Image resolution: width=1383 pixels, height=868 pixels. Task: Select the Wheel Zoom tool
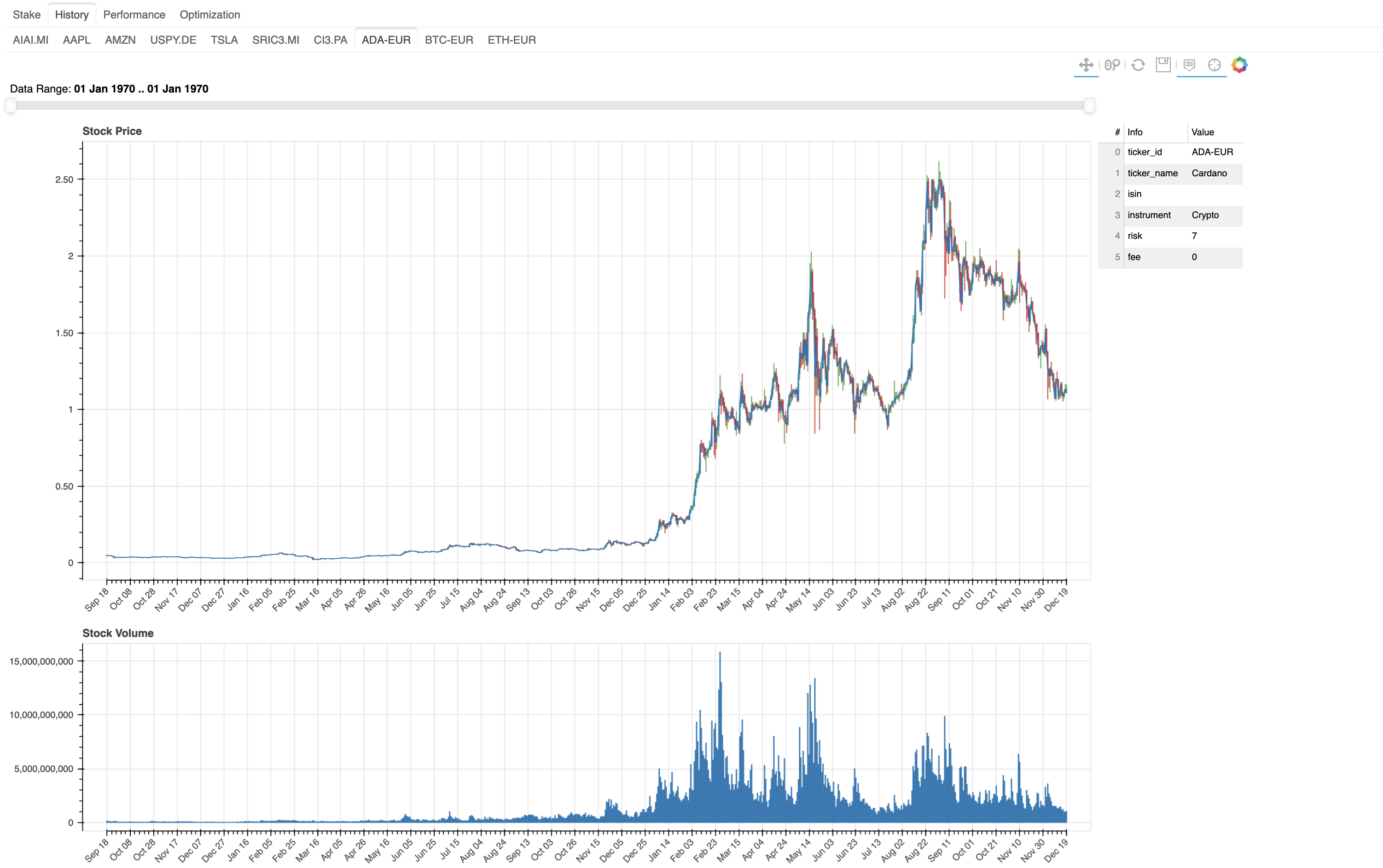(1112, 65)
